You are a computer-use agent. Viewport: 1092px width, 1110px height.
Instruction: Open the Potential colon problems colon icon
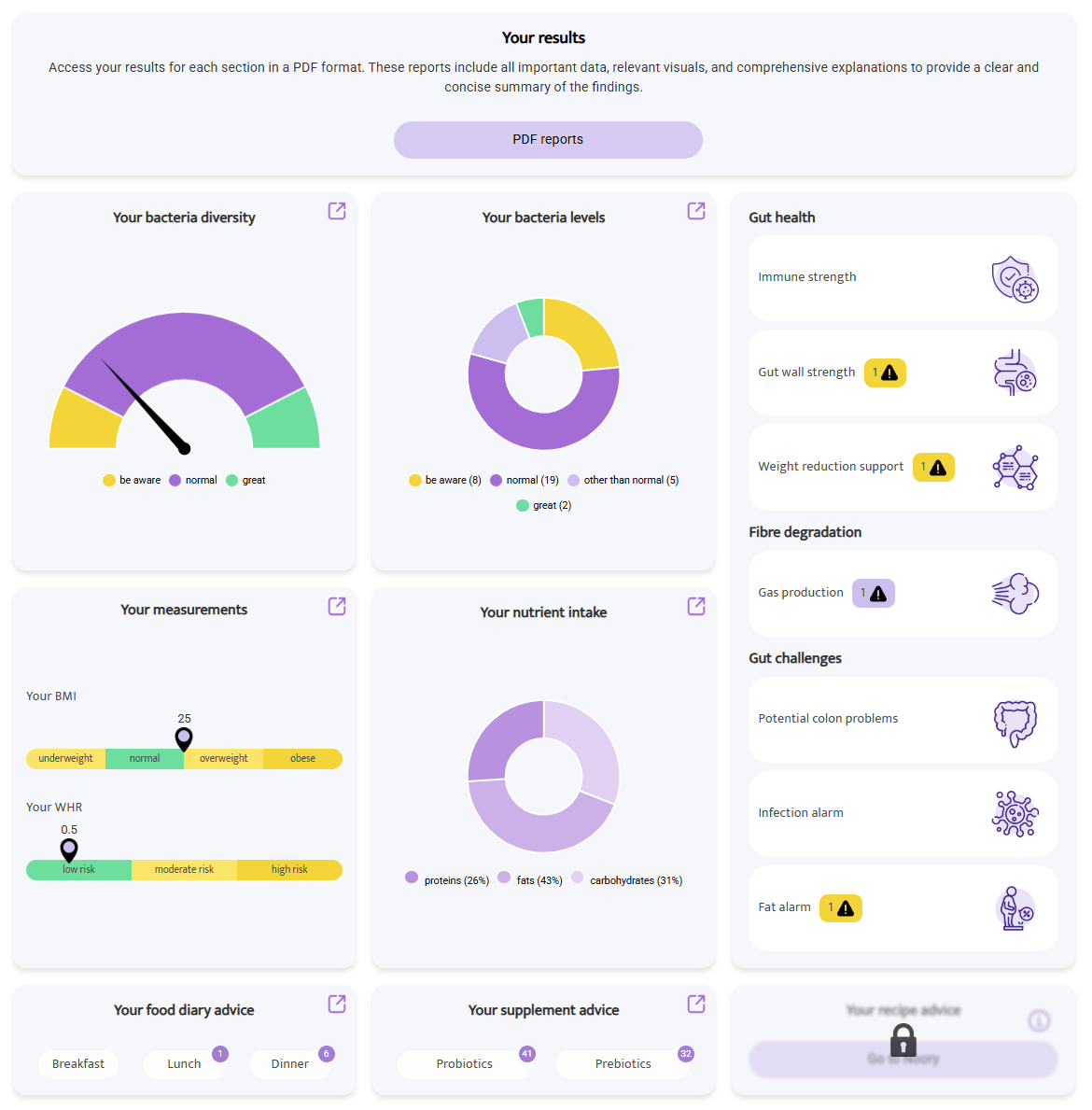[1017, 720]
